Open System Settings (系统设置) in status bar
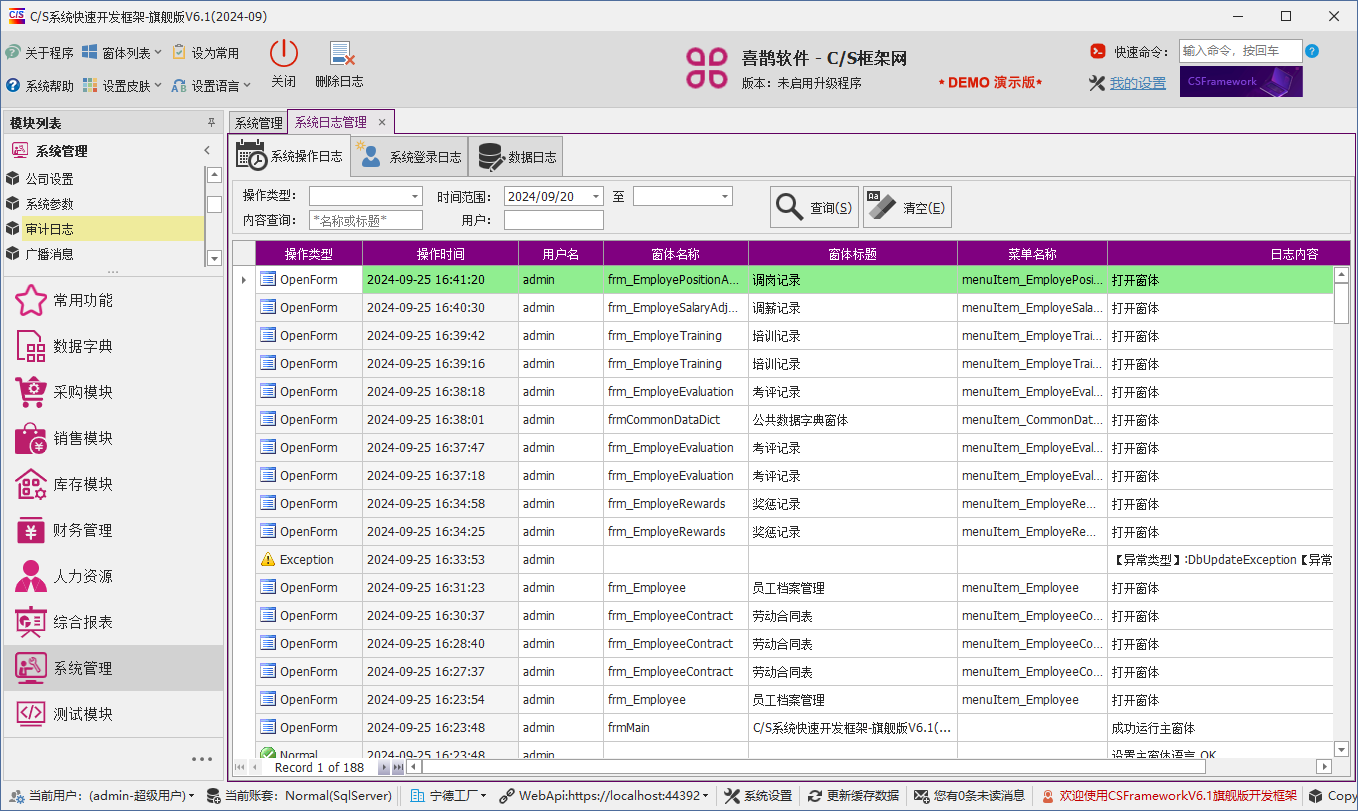This screenshot has width=1358, height=811. [x=758, y=796]
